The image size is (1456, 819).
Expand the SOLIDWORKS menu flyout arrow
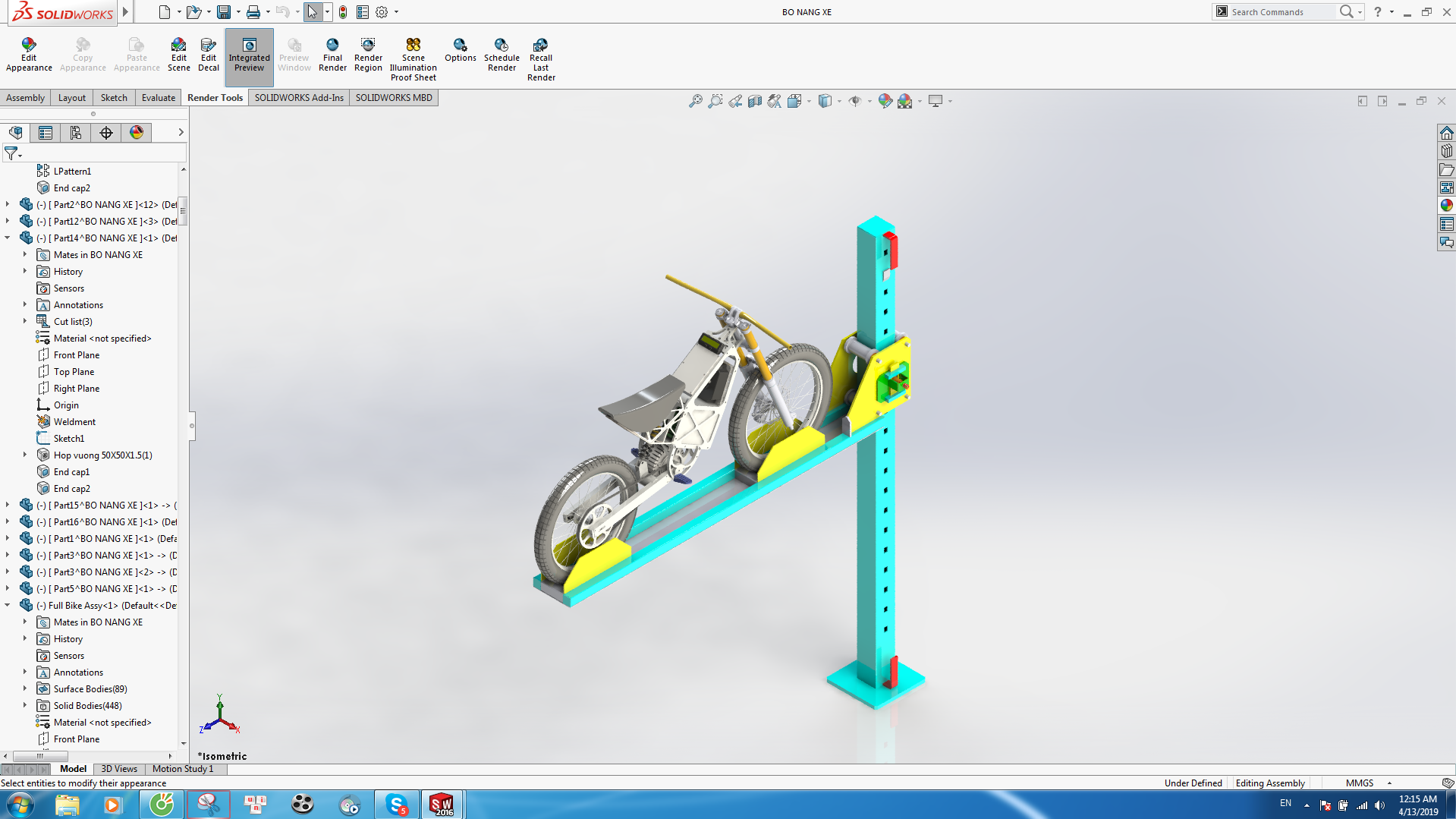pos(126,12)
